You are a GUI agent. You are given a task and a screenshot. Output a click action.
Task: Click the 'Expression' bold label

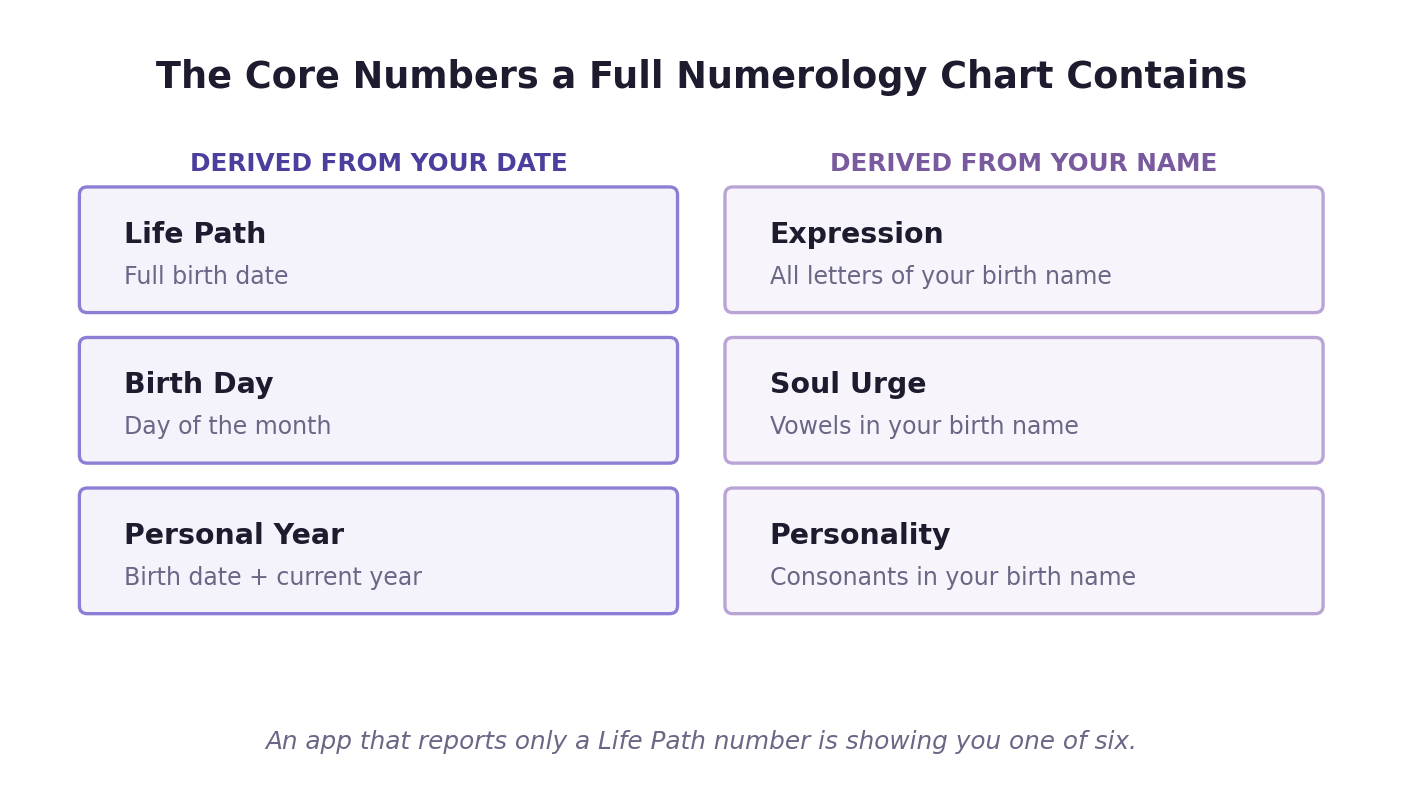click(857, 235)
